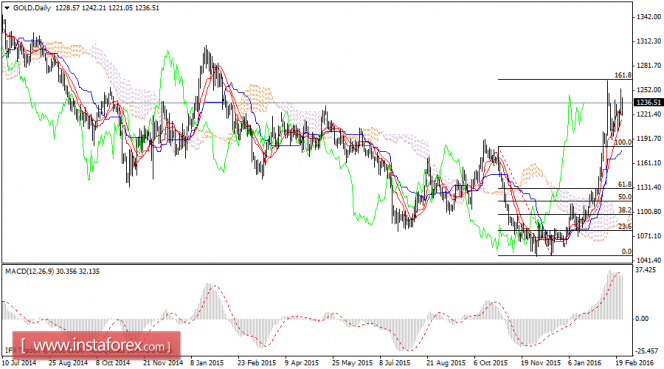Click the 25 Aug 2014 date label
Image resolution: width=664 pixels, height=369 pixels.
pos(68,363)
